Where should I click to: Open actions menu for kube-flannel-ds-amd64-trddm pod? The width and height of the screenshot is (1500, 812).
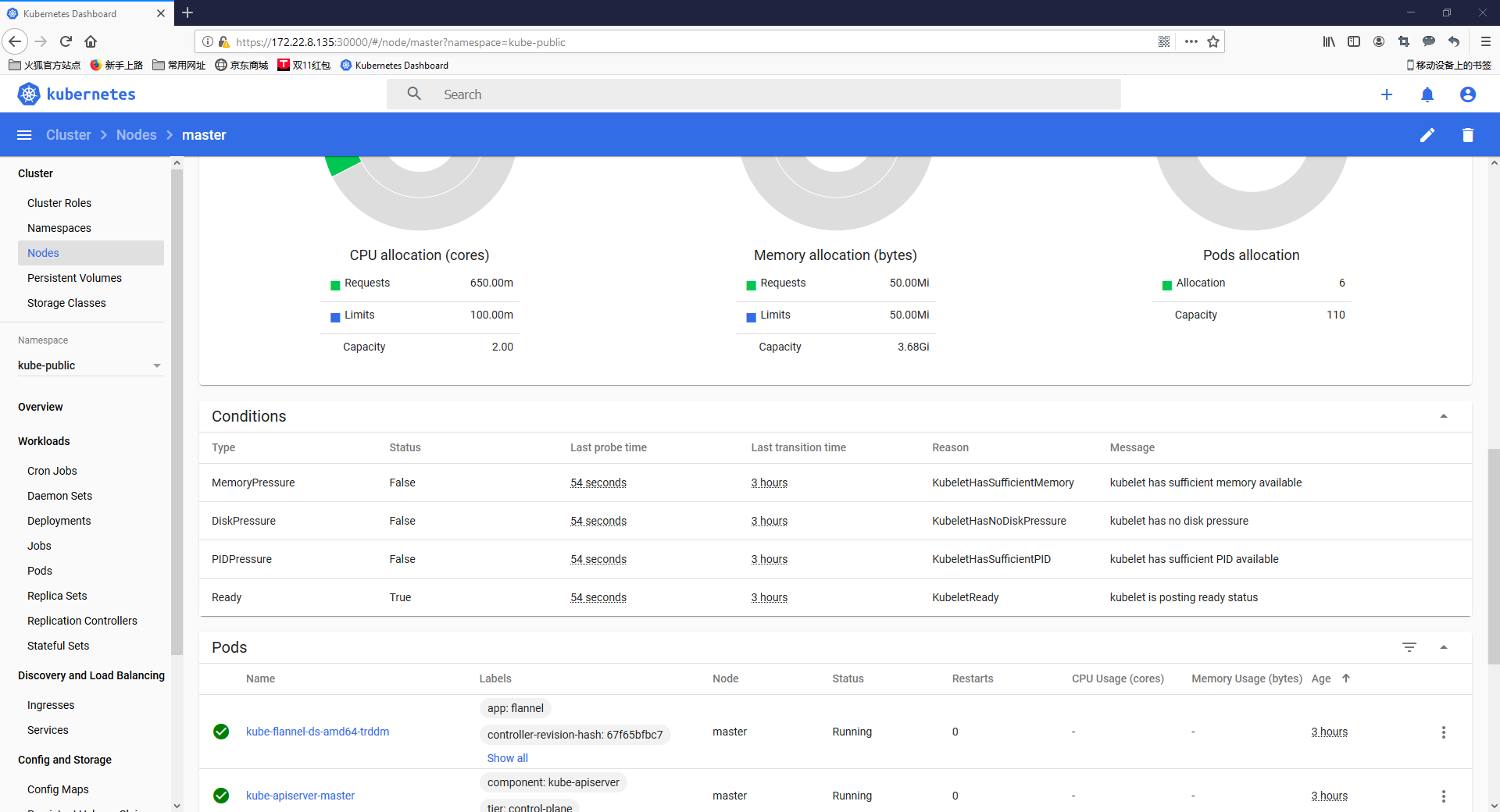pos(1443,732)
